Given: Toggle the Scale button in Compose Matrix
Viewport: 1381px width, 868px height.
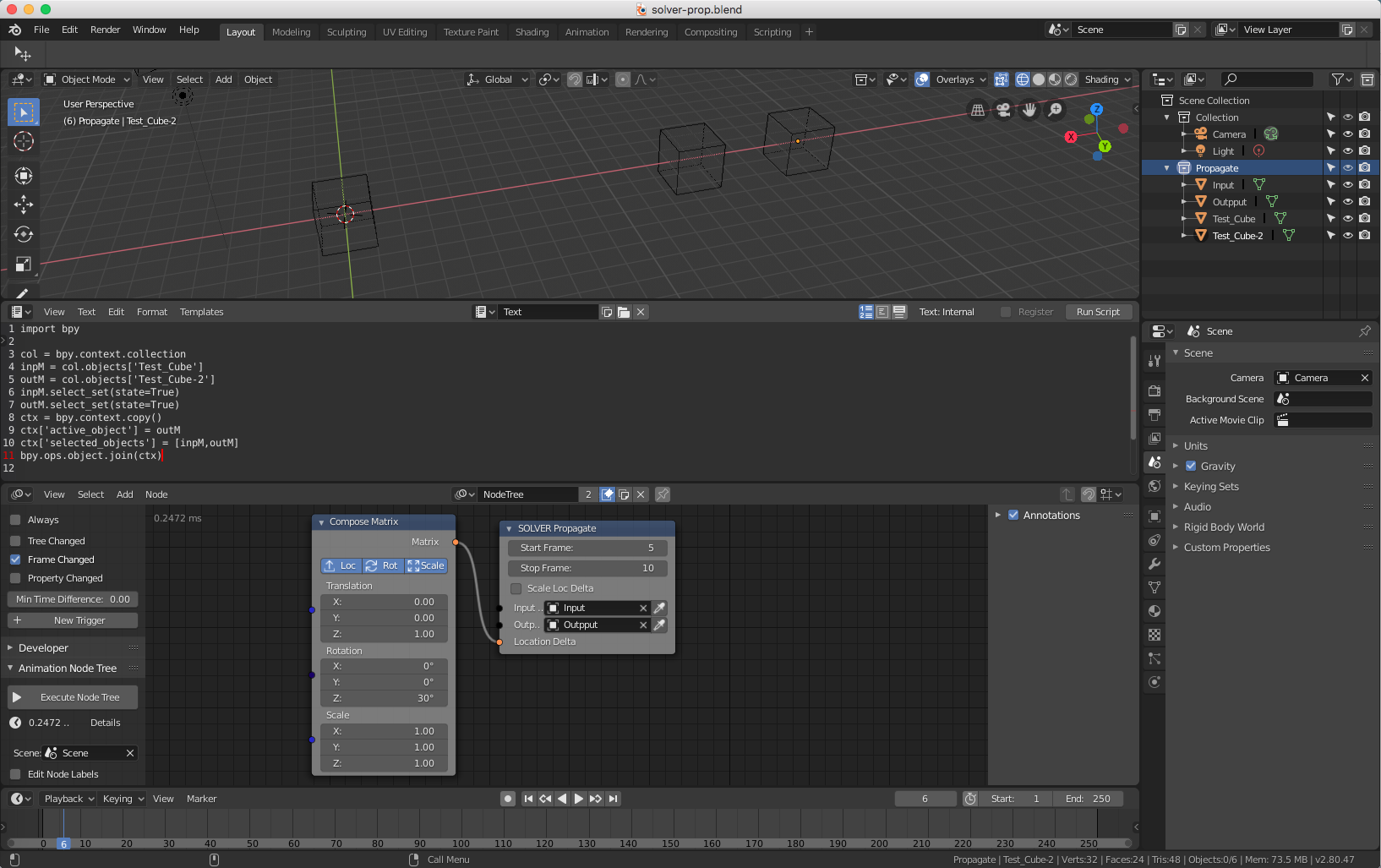Looking at the screenshot, I should click(x=426, y=565).
